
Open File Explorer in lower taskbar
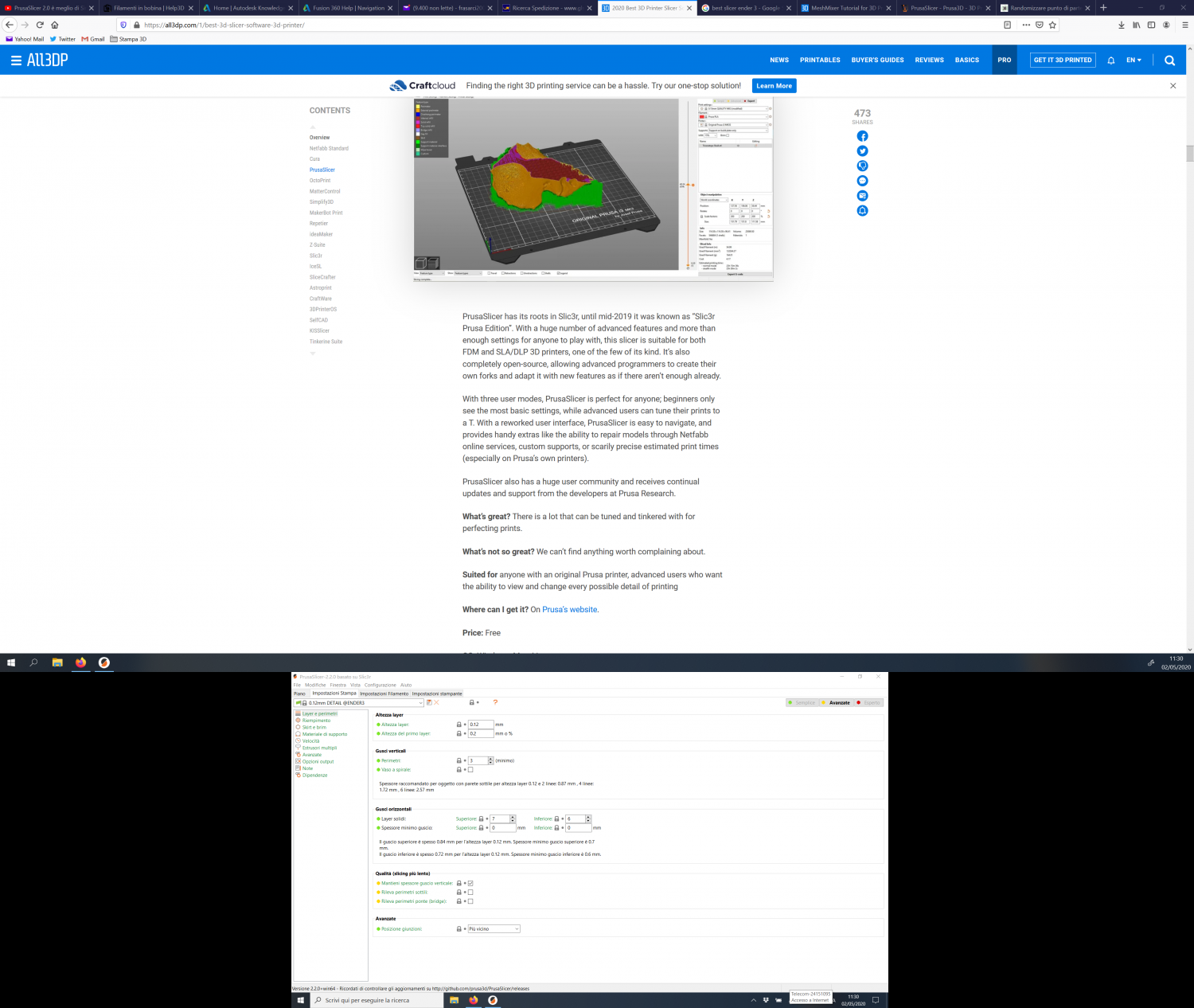454,1000
